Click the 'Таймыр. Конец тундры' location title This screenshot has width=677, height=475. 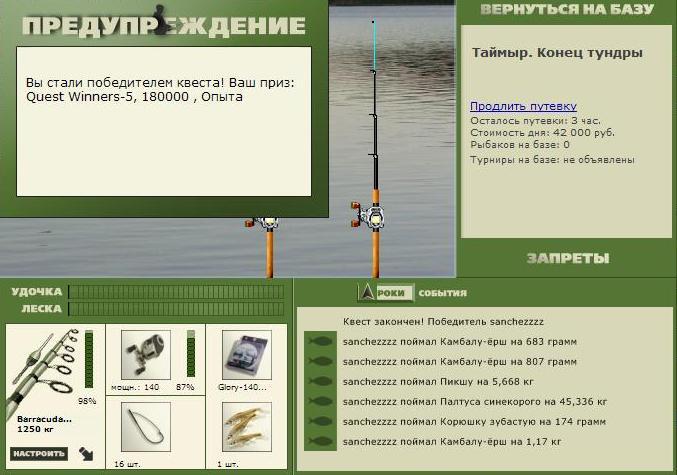coord(557,53)
